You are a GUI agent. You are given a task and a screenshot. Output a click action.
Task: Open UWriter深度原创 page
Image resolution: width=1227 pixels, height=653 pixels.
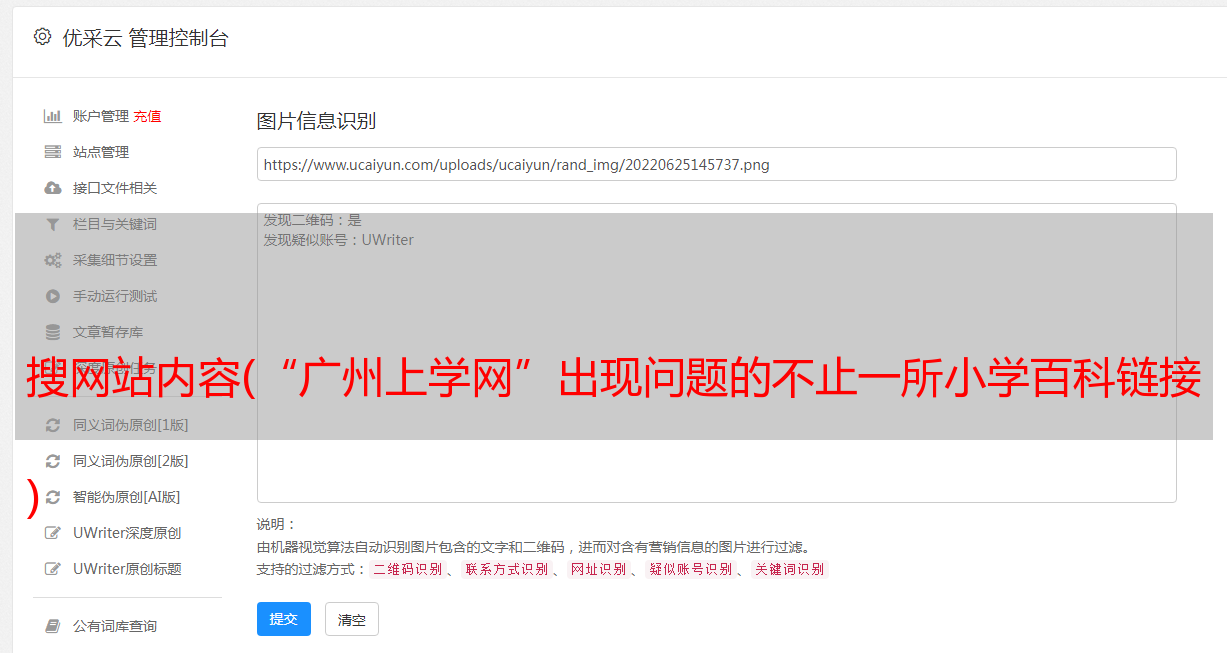pyautogui.click(x=127, y=533)
